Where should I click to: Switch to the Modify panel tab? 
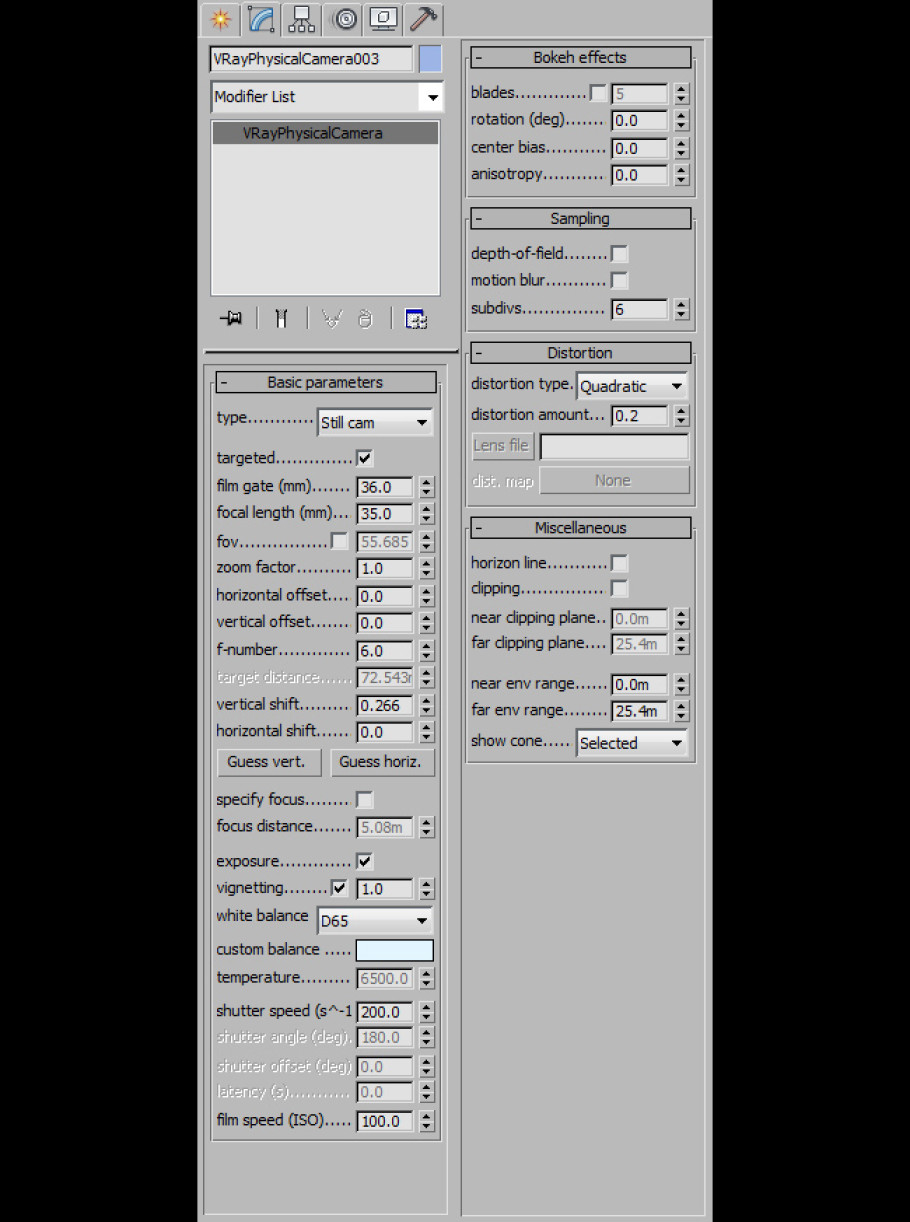click(261, 19)
